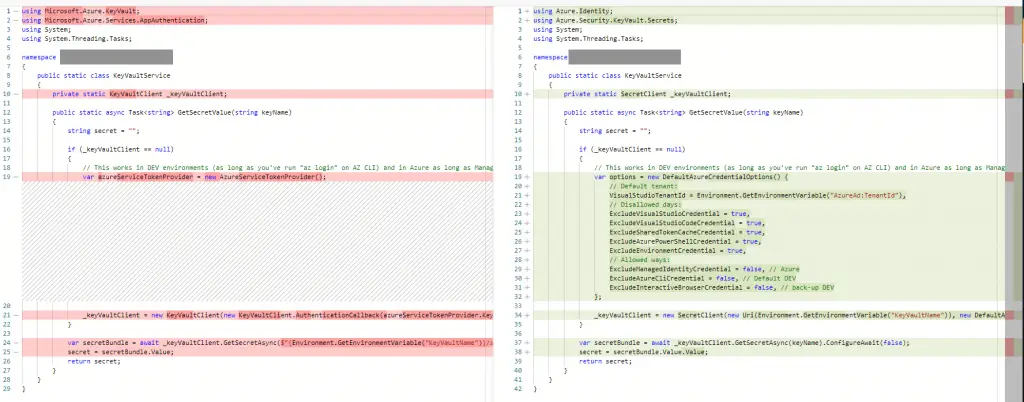Click the plus marker beside right line 10
This screenshot has width=1024, height=402.
pyautogui.click(x=528, y=93)
